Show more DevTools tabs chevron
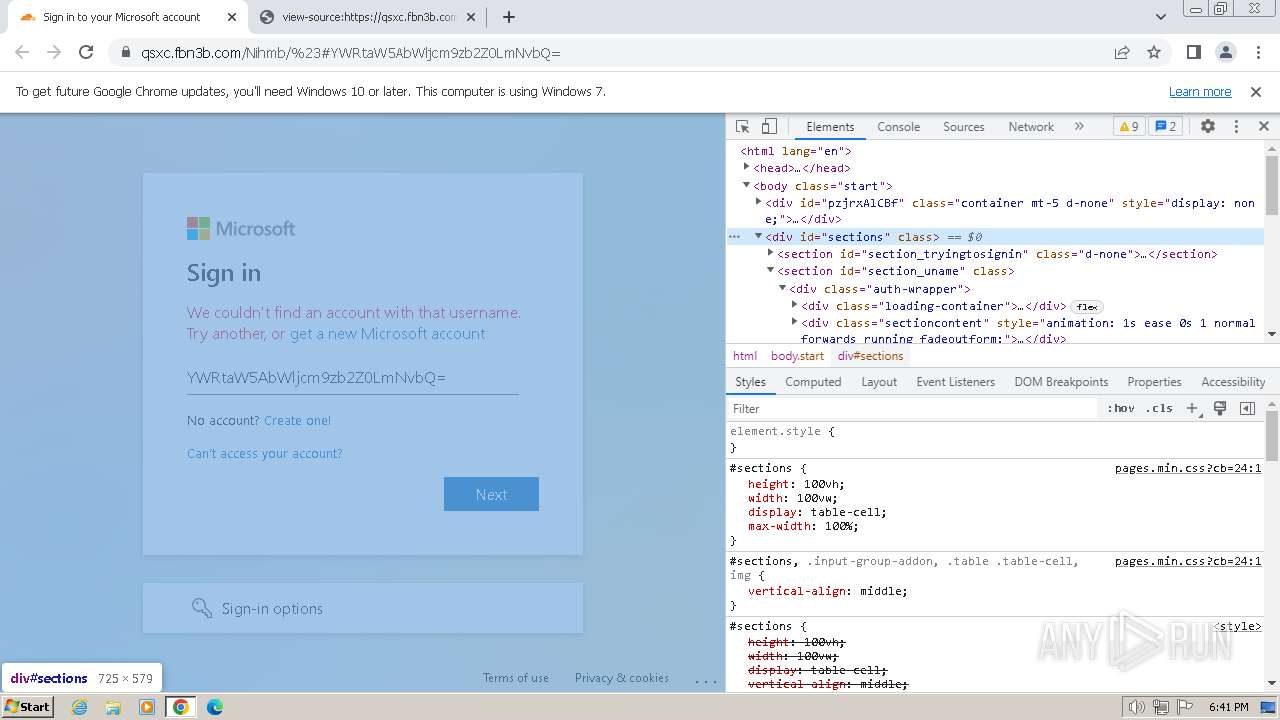This screenshot has width=1280, height=720. pyautogui.click(x=1079, y=127)
